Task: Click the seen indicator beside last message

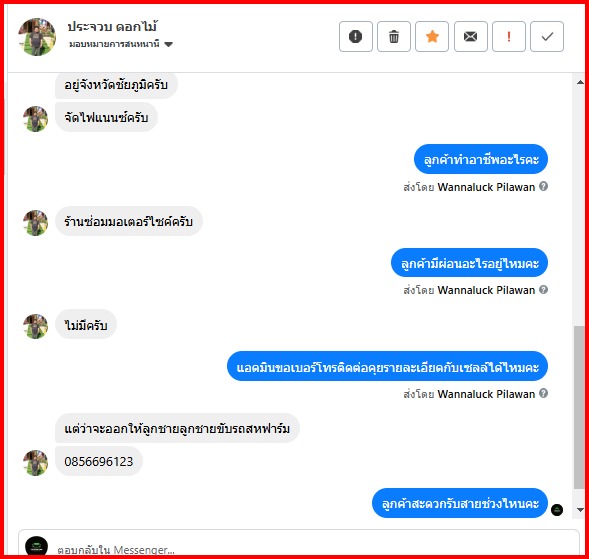Action: (557, 510)
